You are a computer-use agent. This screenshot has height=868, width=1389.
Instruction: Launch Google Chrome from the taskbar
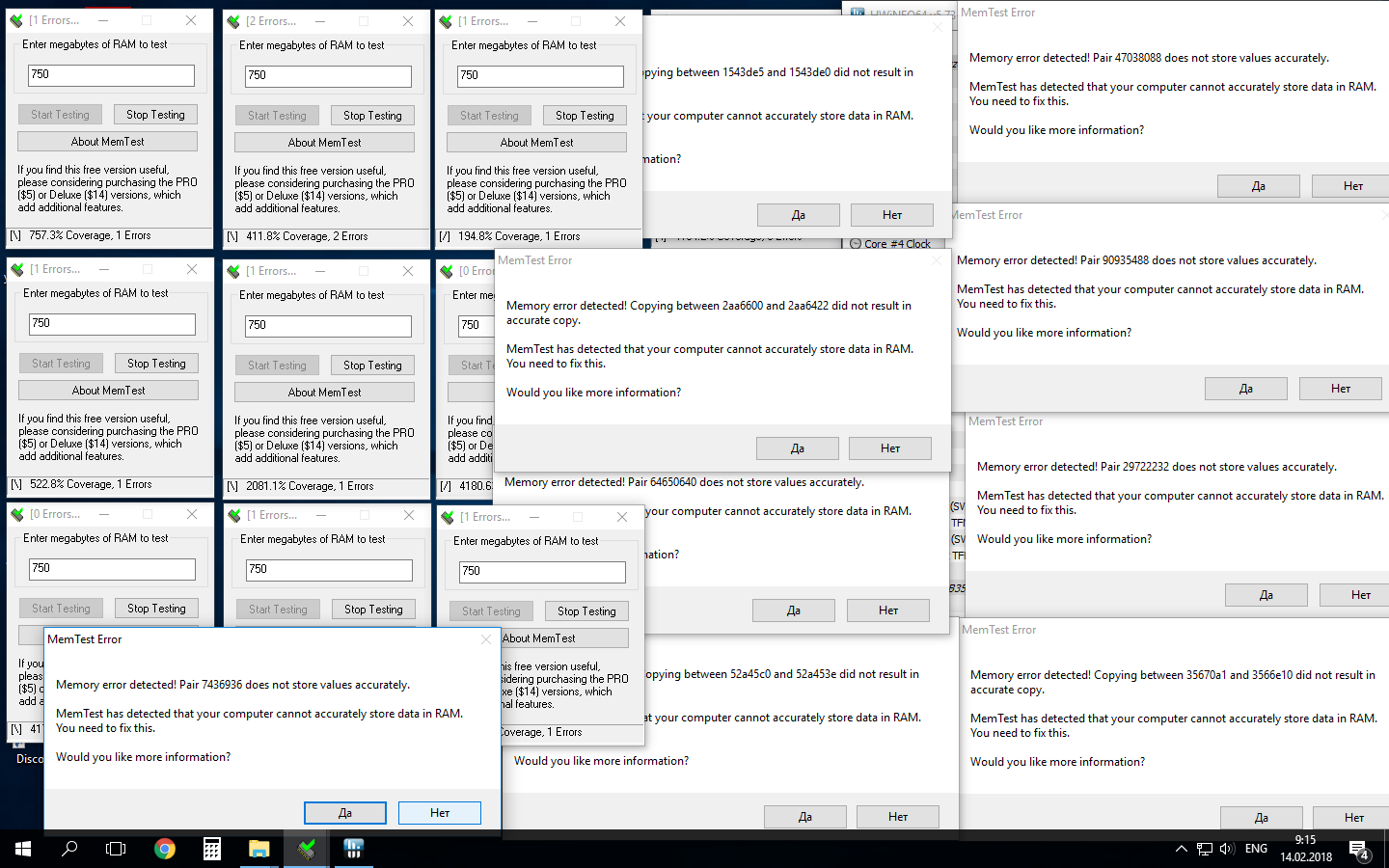pyautogui.click(x=165, y=849)
